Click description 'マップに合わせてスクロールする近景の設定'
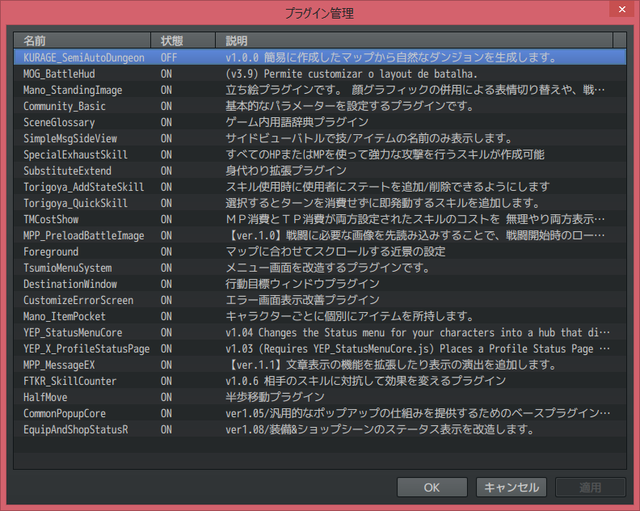 336,252
